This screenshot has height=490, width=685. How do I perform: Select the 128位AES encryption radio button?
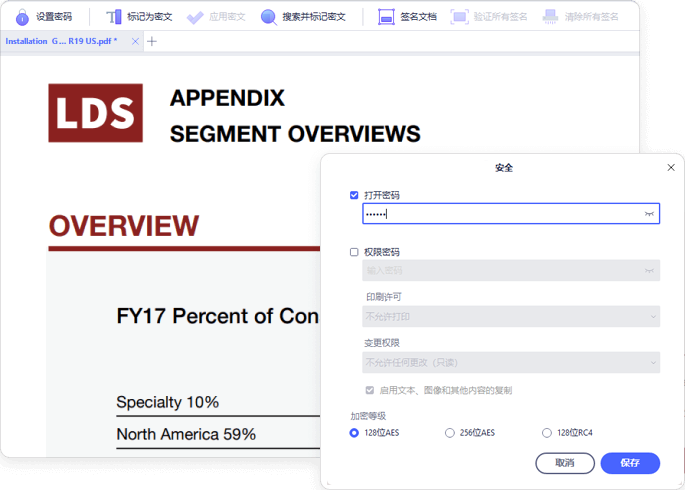pyautogui.click(x=354, y=433)
